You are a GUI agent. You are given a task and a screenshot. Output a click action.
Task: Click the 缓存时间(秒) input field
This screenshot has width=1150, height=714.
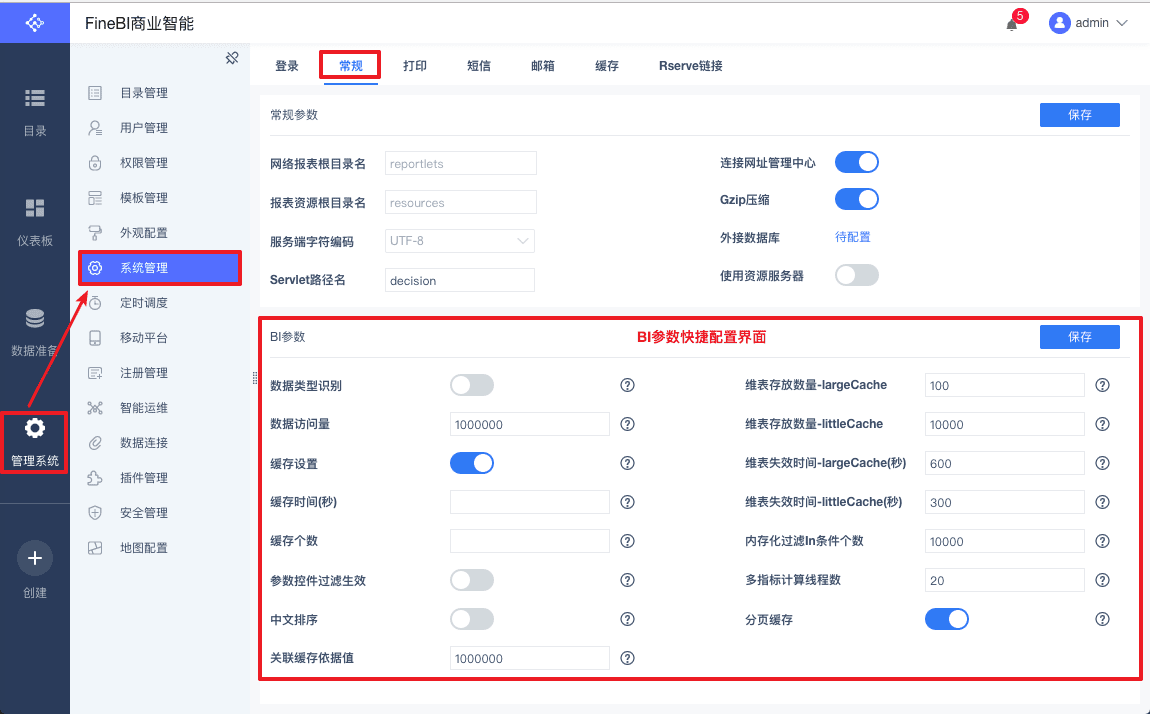click(x=530, y=502)
